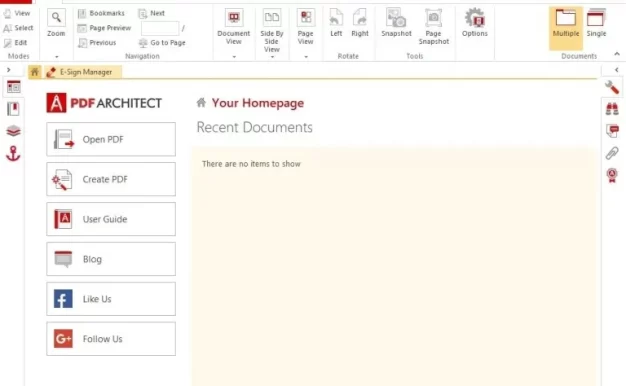
Task: Click the Open PDF button
Action: [111, 139]
